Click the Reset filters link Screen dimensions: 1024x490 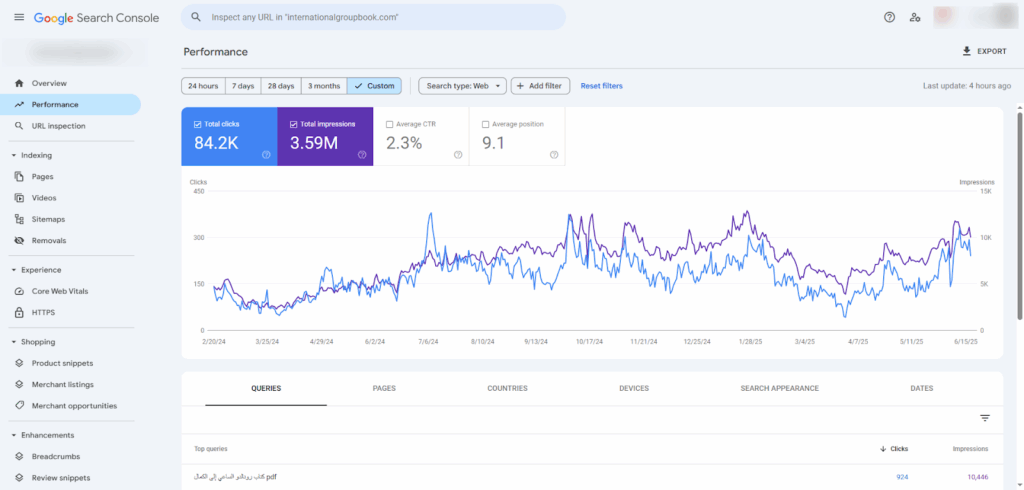pyautogui.click(x=601, y=86)
